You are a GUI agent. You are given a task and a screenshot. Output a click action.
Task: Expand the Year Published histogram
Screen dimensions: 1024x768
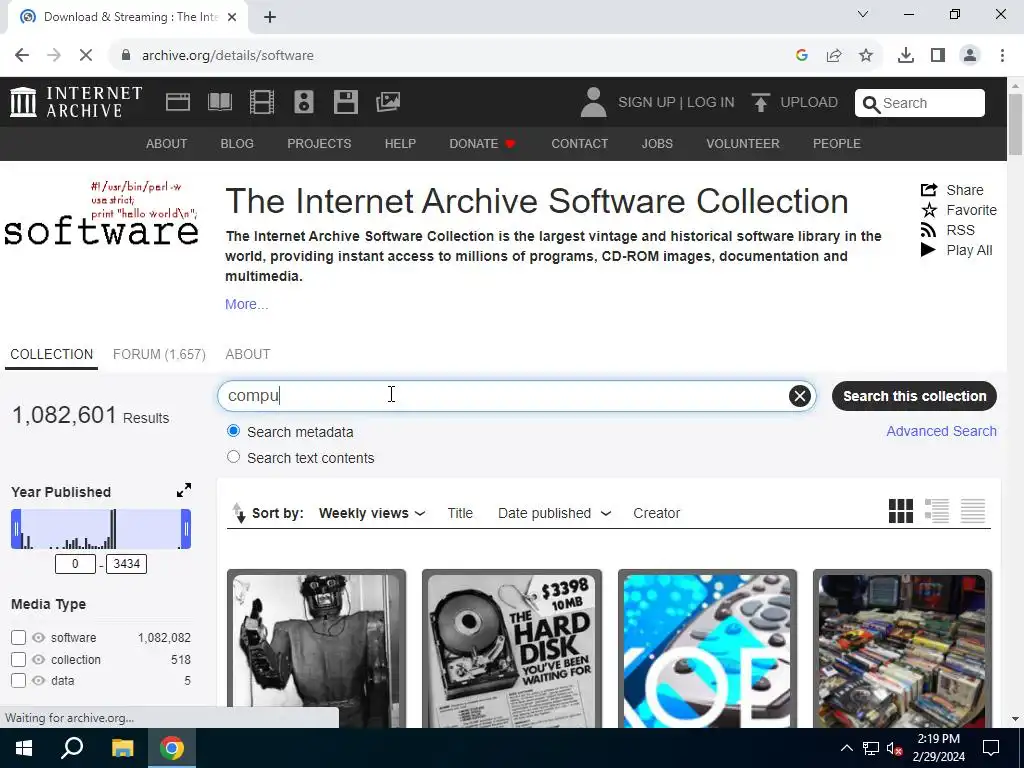[x=184, y=490]
